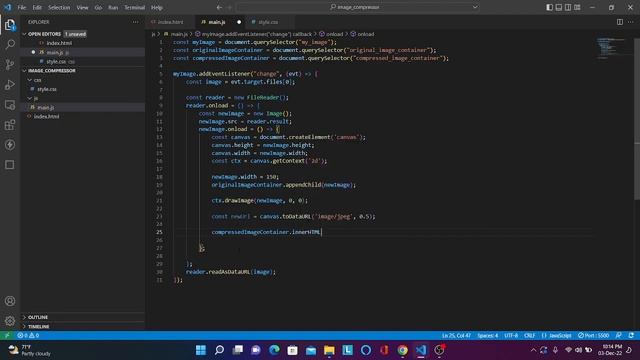The width and height of the screenshot is (640, 360).
Task: Open the Extensions view
Action: point(10,124)
